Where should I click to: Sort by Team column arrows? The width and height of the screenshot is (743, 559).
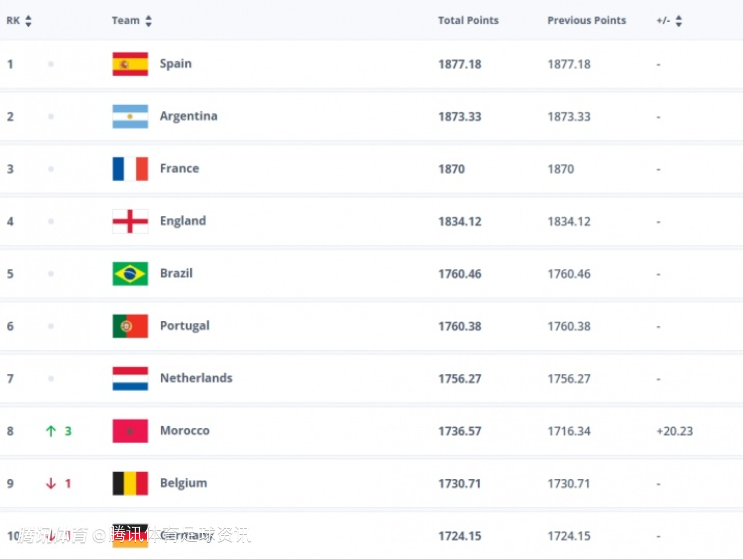[x=148, y=21]
